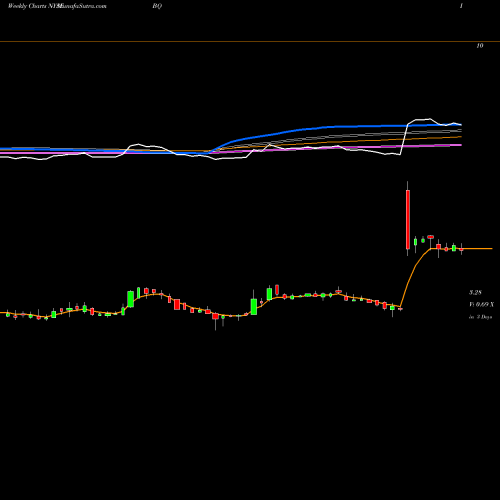Click the 'BQ' ticker label
The image size is (500, 500).
(157, 6)
